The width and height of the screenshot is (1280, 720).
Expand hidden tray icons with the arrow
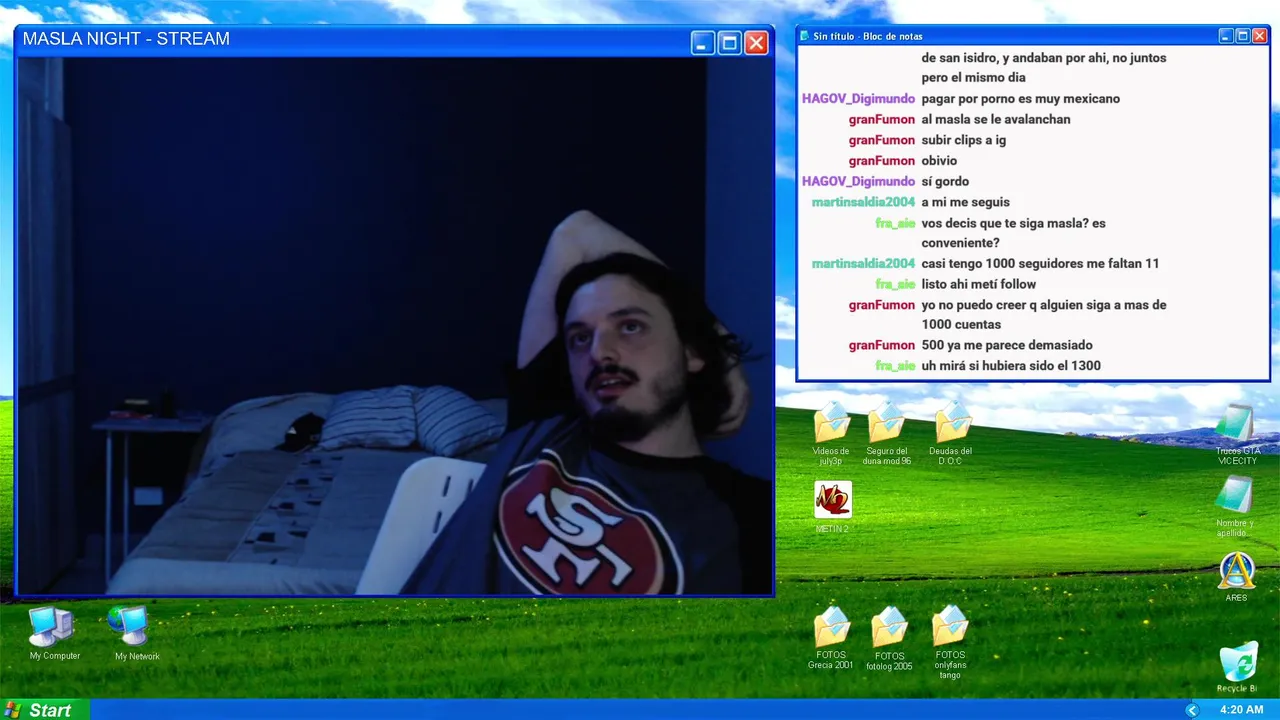coord(1192,710)
